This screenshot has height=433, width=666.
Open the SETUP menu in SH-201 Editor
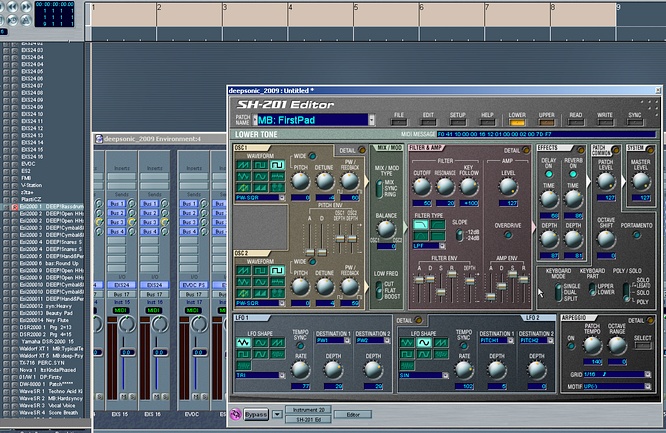click(458, 122)
